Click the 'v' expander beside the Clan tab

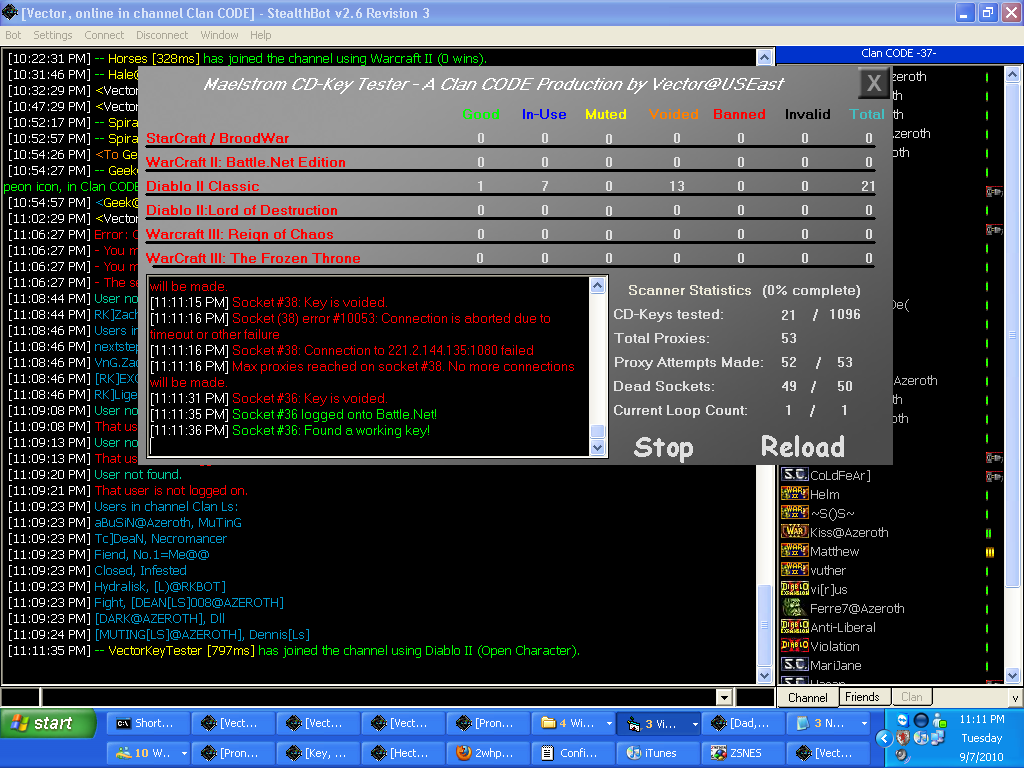pos(1015,697)
